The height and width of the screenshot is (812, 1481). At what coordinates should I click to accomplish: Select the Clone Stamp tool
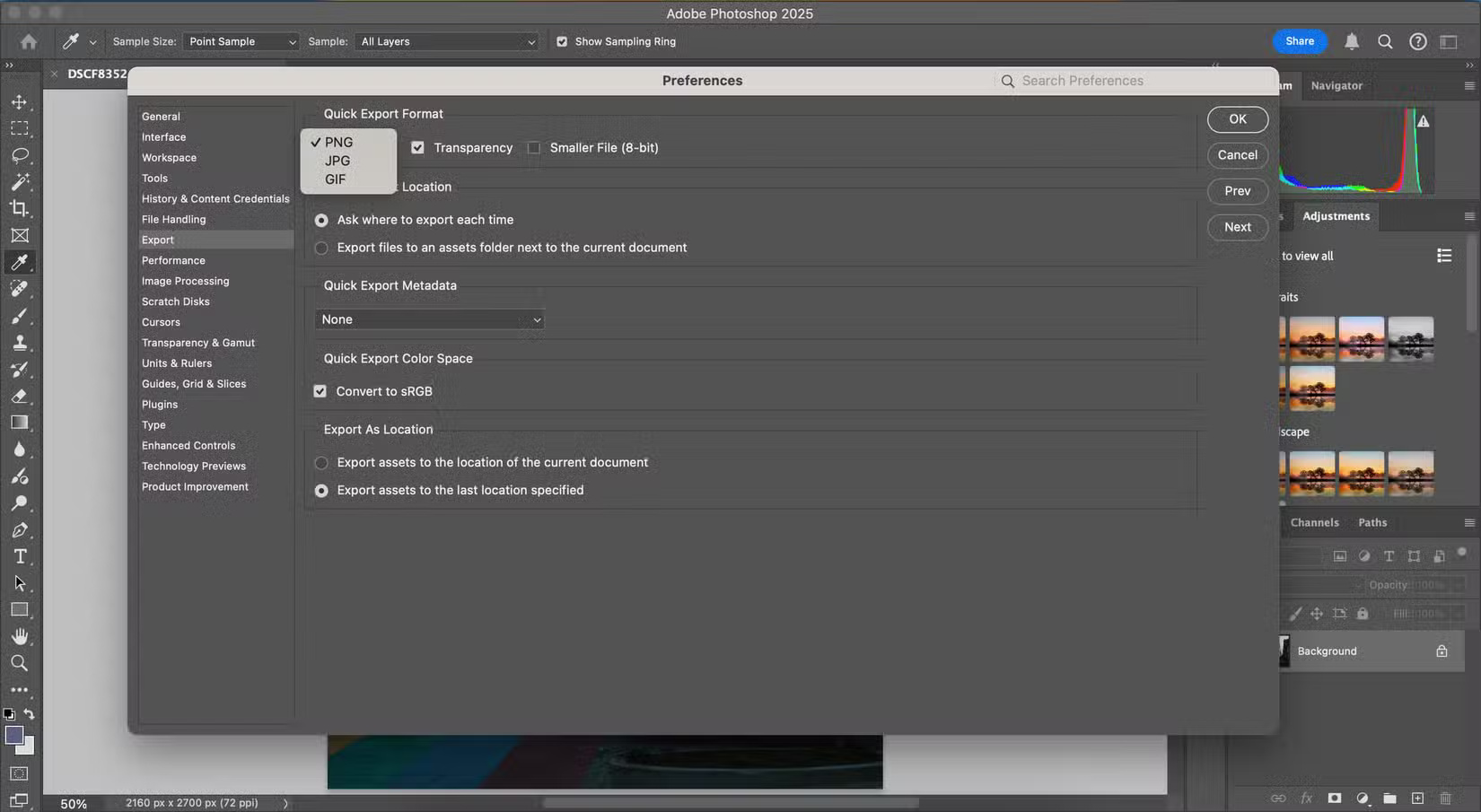coord(21,342)
